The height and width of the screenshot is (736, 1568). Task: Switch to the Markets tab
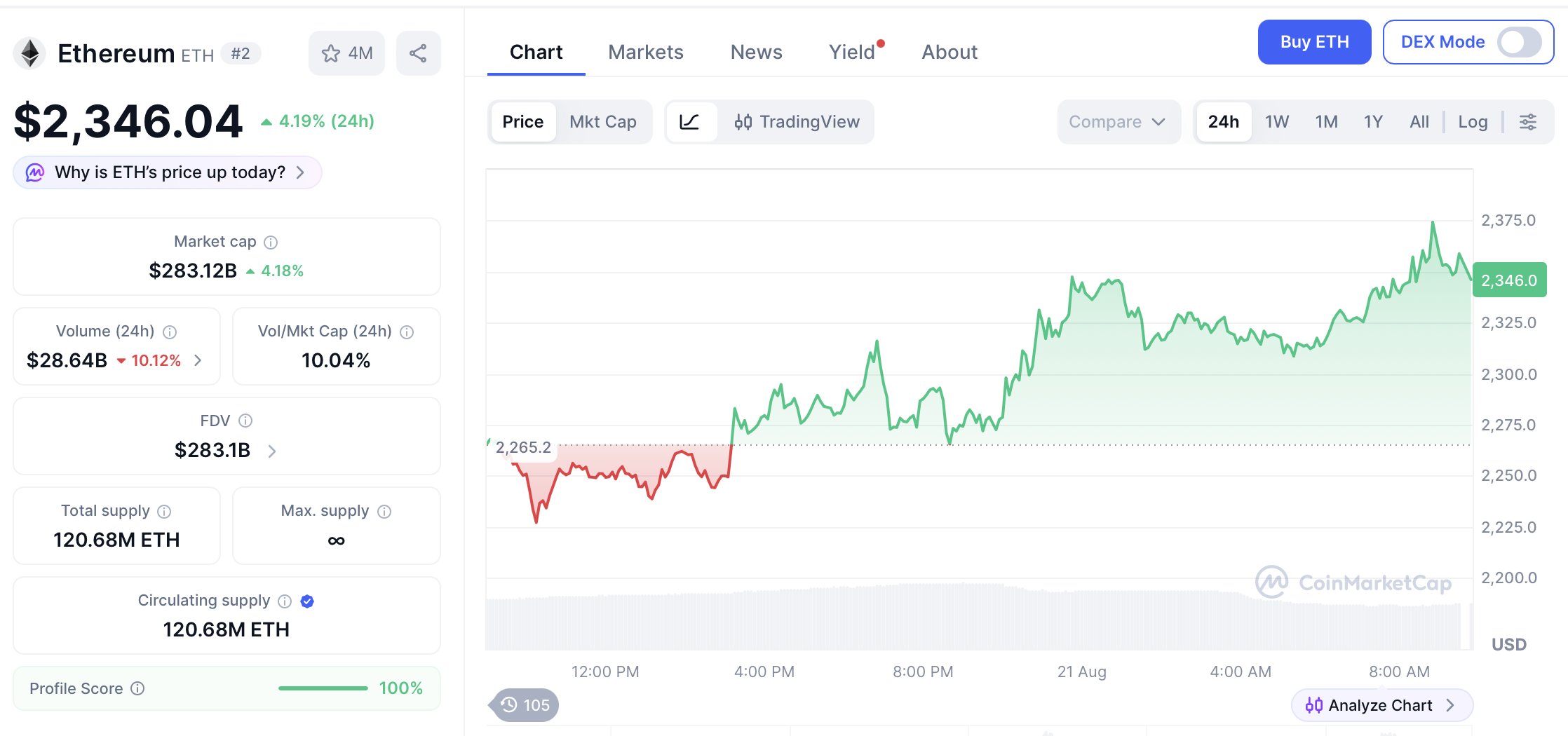pyautogui.click(x=645, y=52)
